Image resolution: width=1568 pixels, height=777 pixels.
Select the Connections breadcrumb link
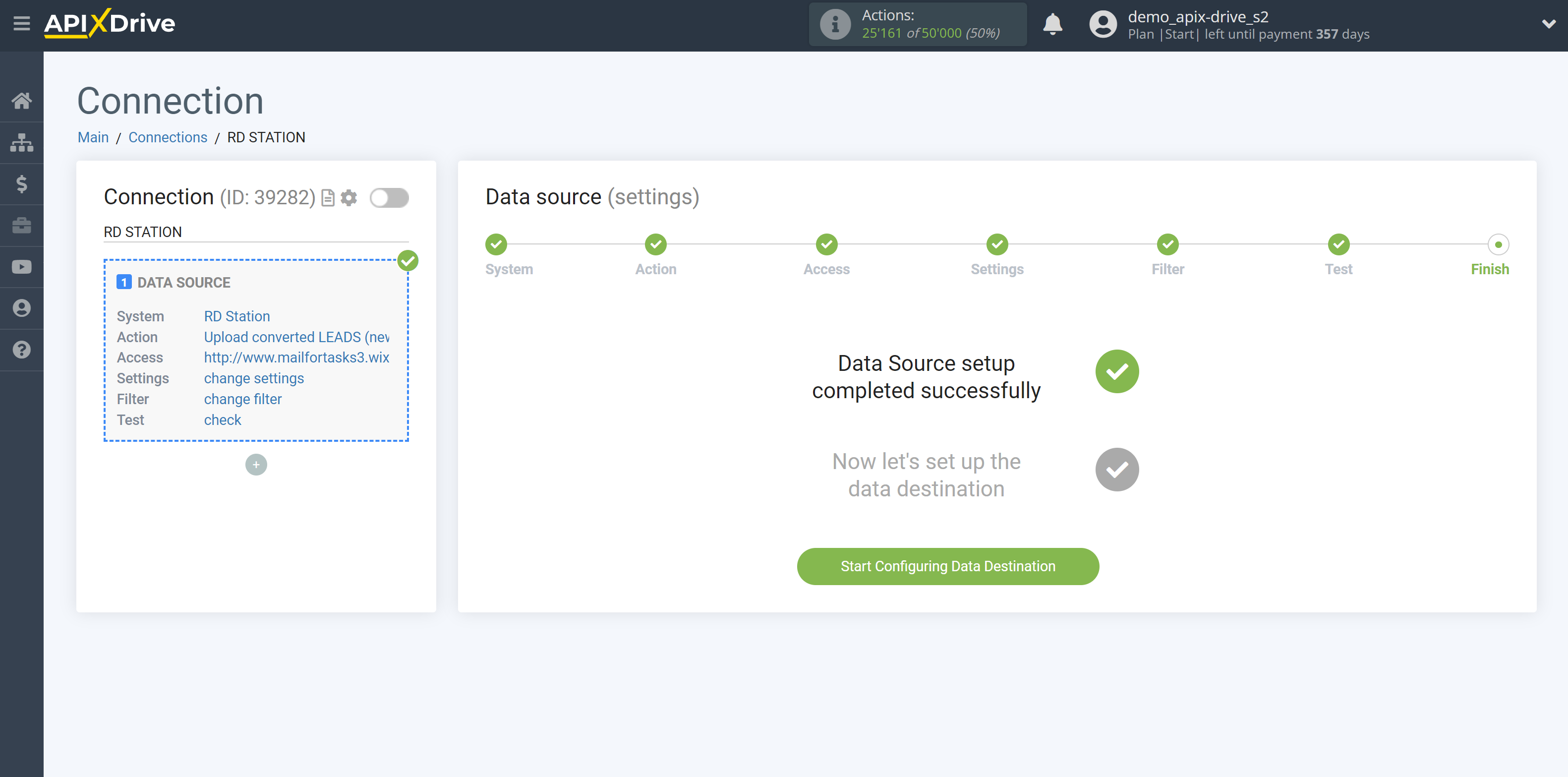(x=167, y=137)
